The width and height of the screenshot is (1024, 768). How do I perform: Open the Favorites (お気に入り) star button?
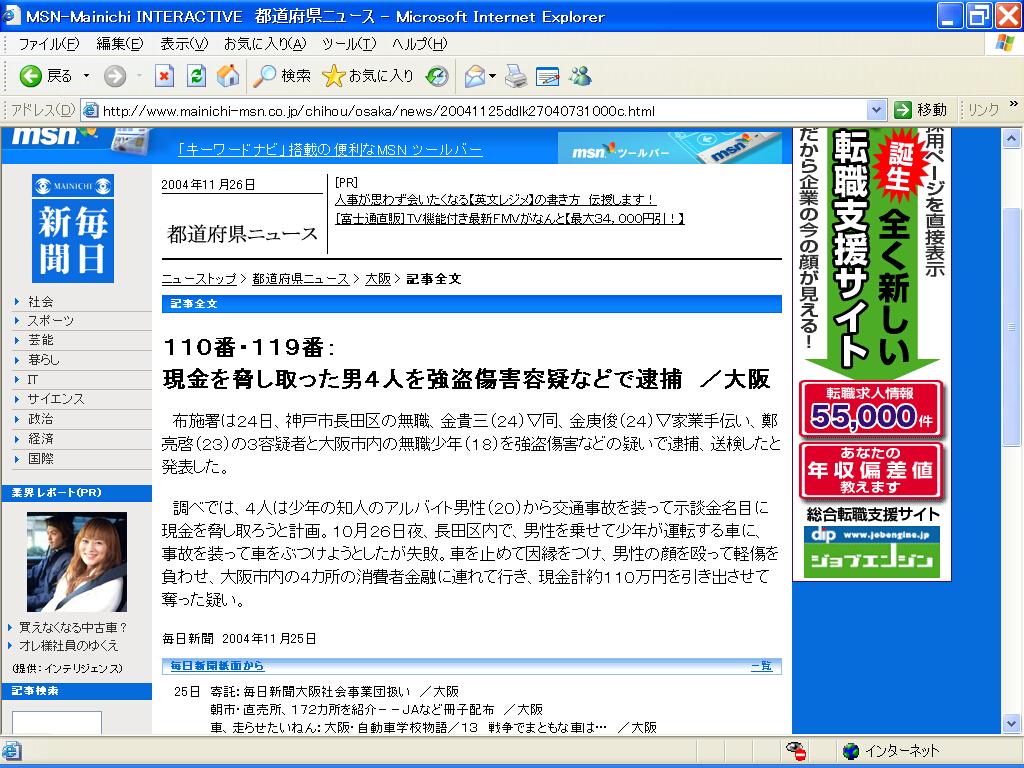point(368,76)
